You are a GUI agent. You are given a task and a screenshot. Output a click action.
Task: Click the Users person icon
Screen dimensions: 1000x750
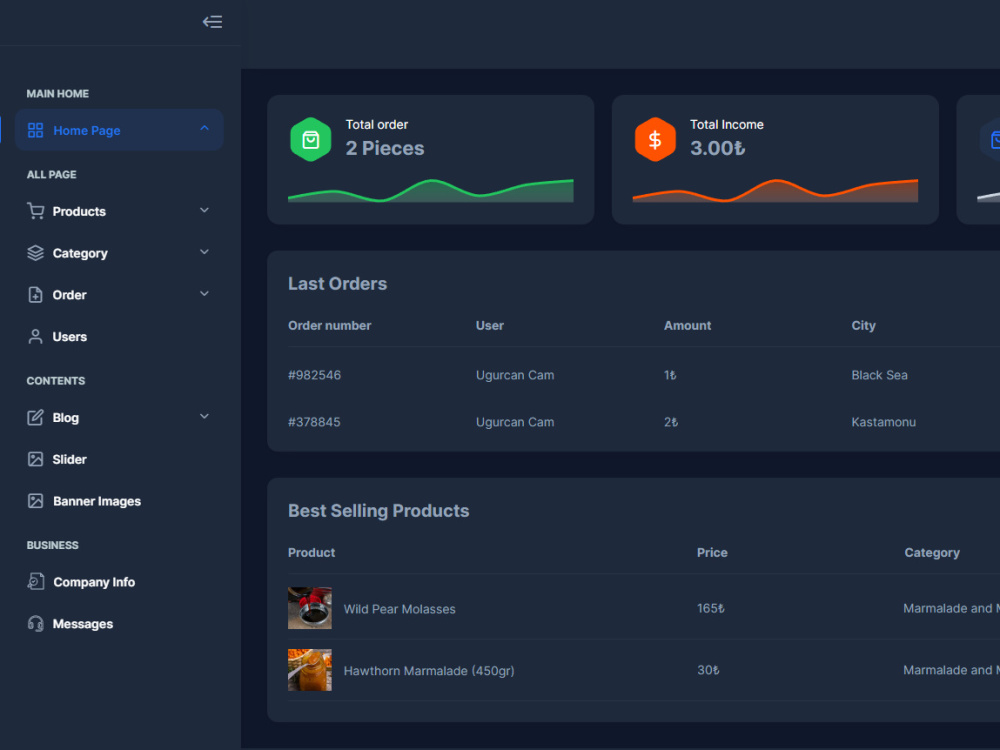[x=36, y=337]
